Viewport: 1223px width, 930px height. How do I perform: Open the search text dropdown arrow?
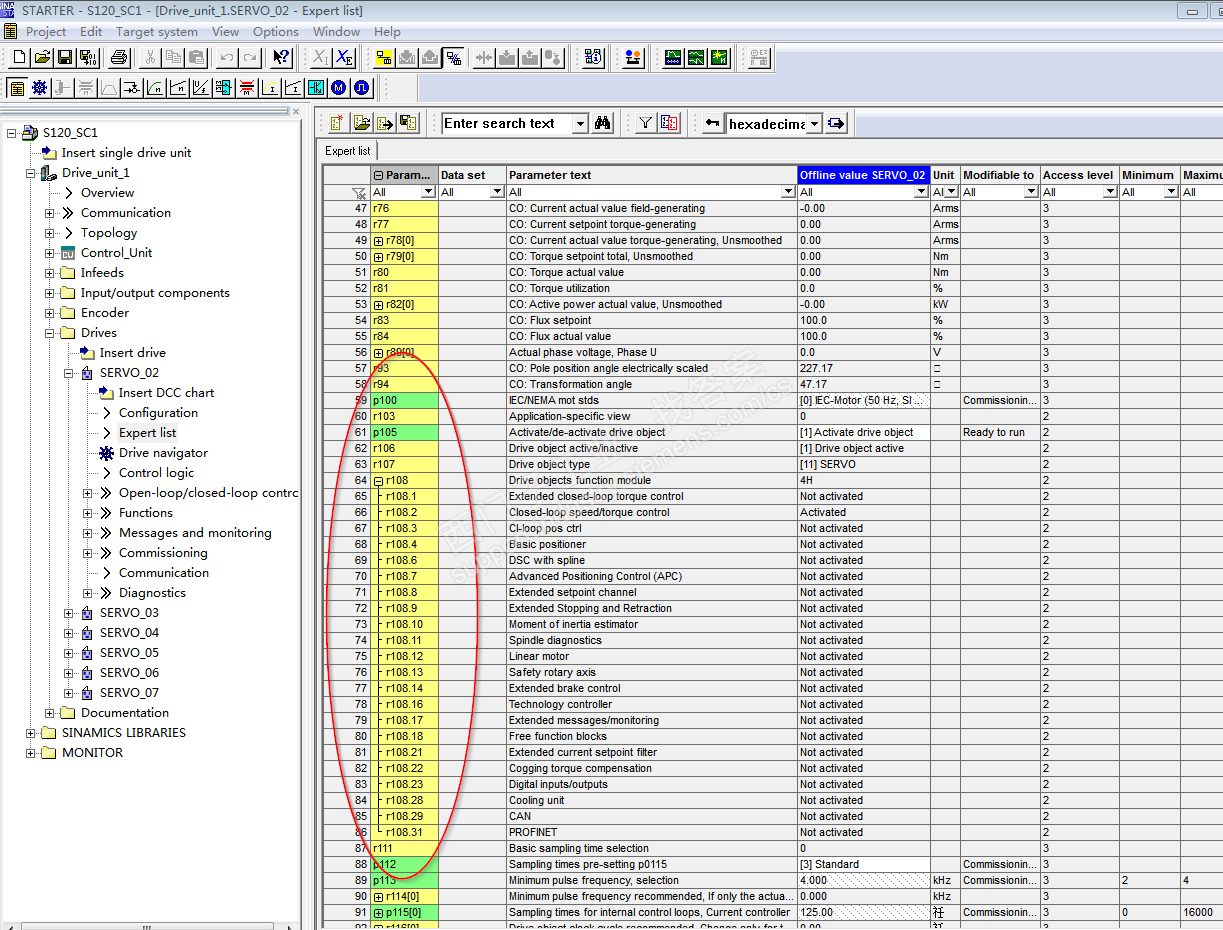580,124
